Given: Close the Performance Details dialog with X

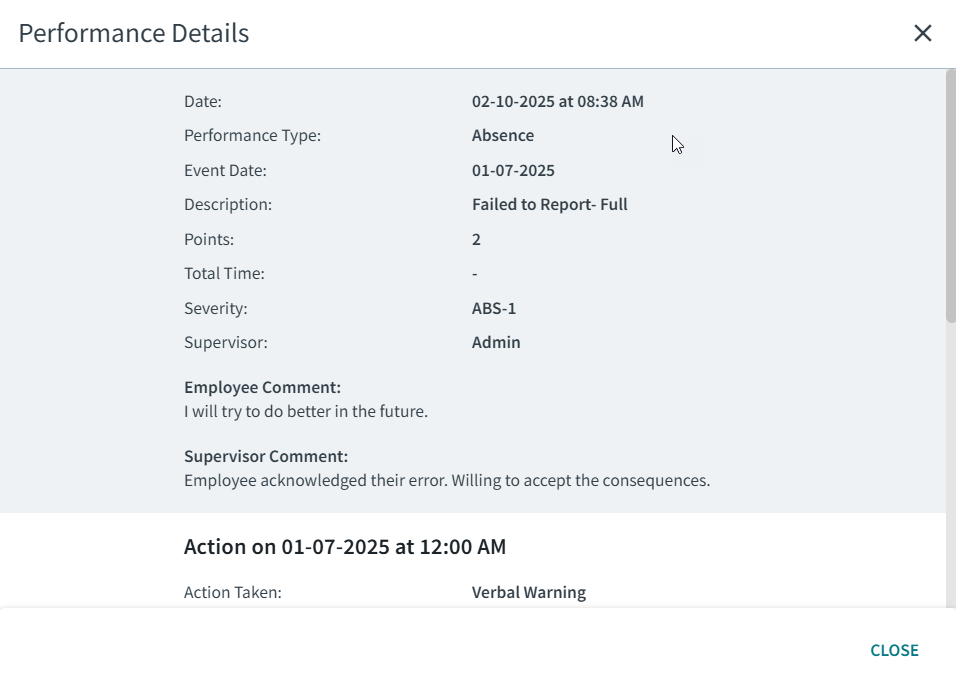Looking at the screenshot, I should [922, 33].
